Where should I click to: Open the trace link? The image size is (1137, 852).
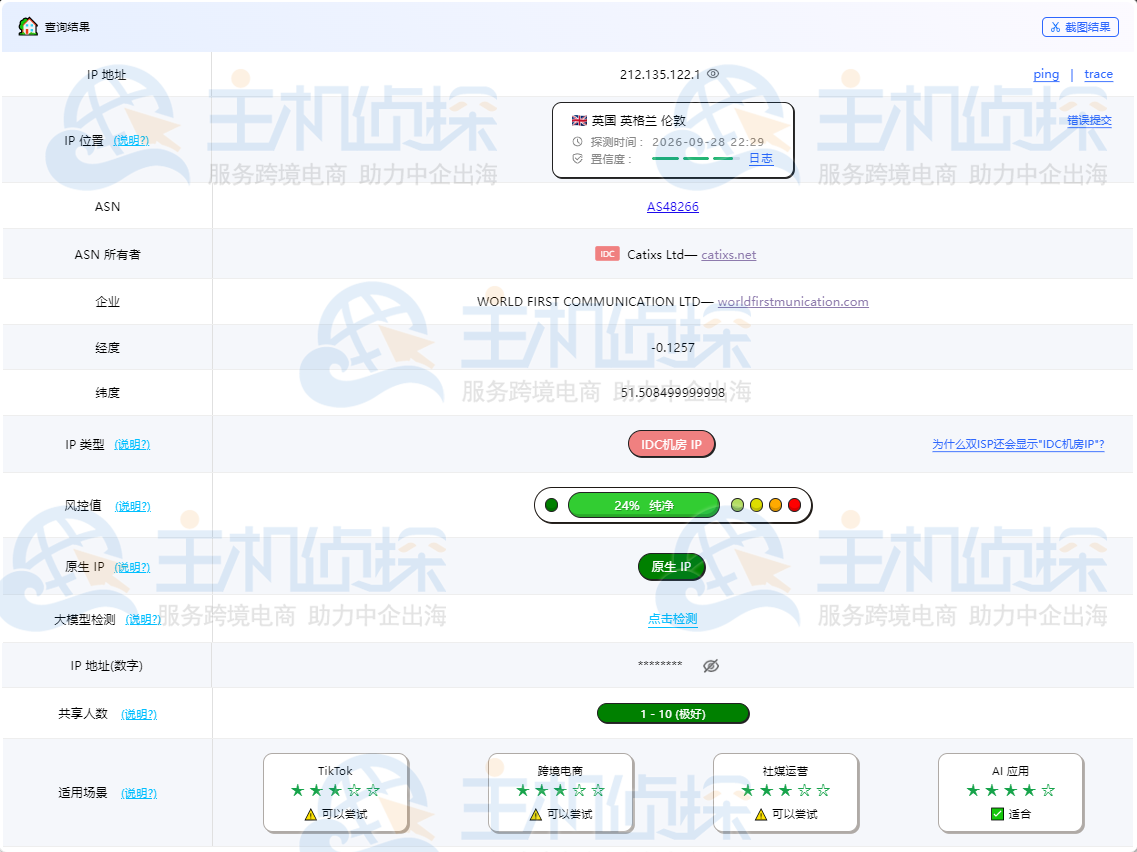(x=1098, y=74)
